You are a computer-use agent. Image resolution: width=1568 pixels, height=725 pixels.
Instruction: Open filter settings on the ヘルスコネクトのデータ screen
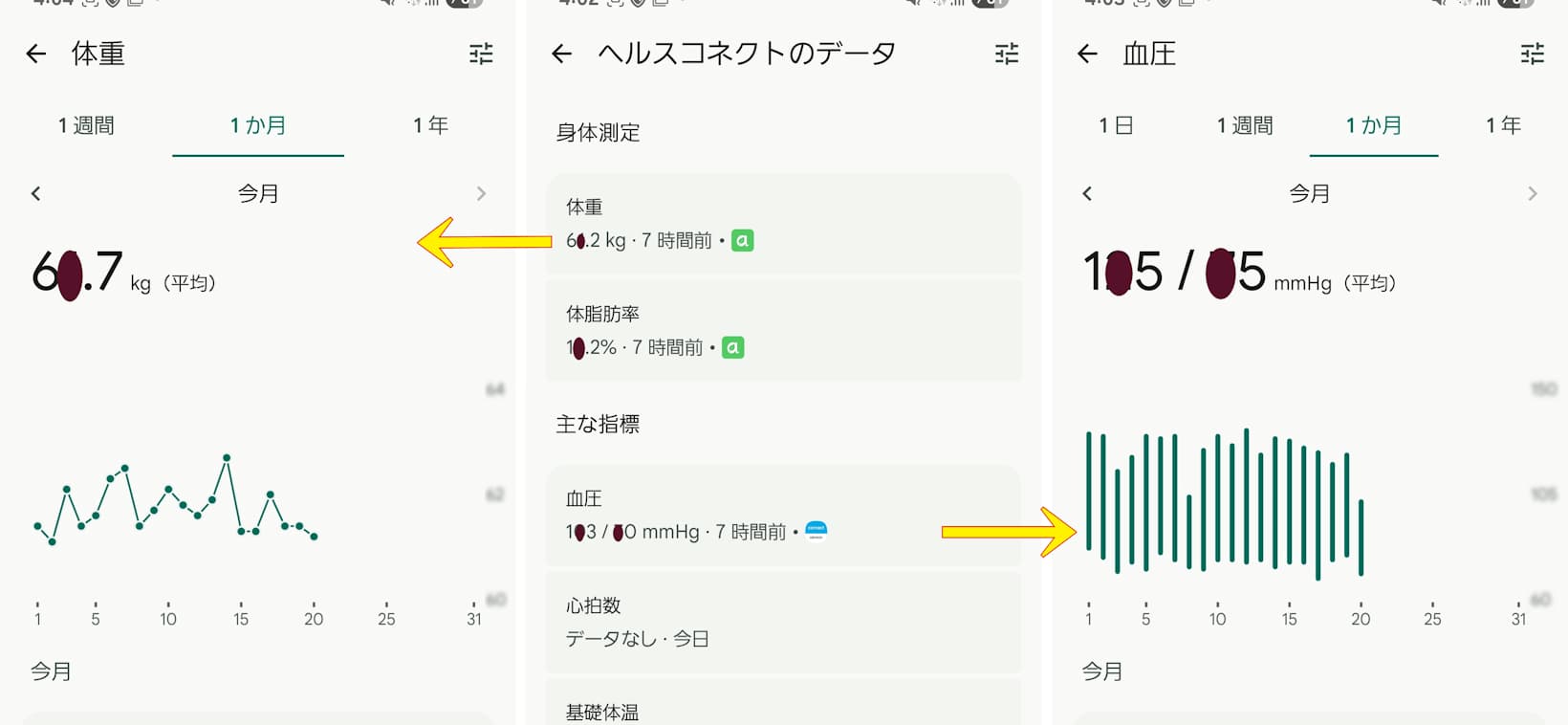(1006, 55)
